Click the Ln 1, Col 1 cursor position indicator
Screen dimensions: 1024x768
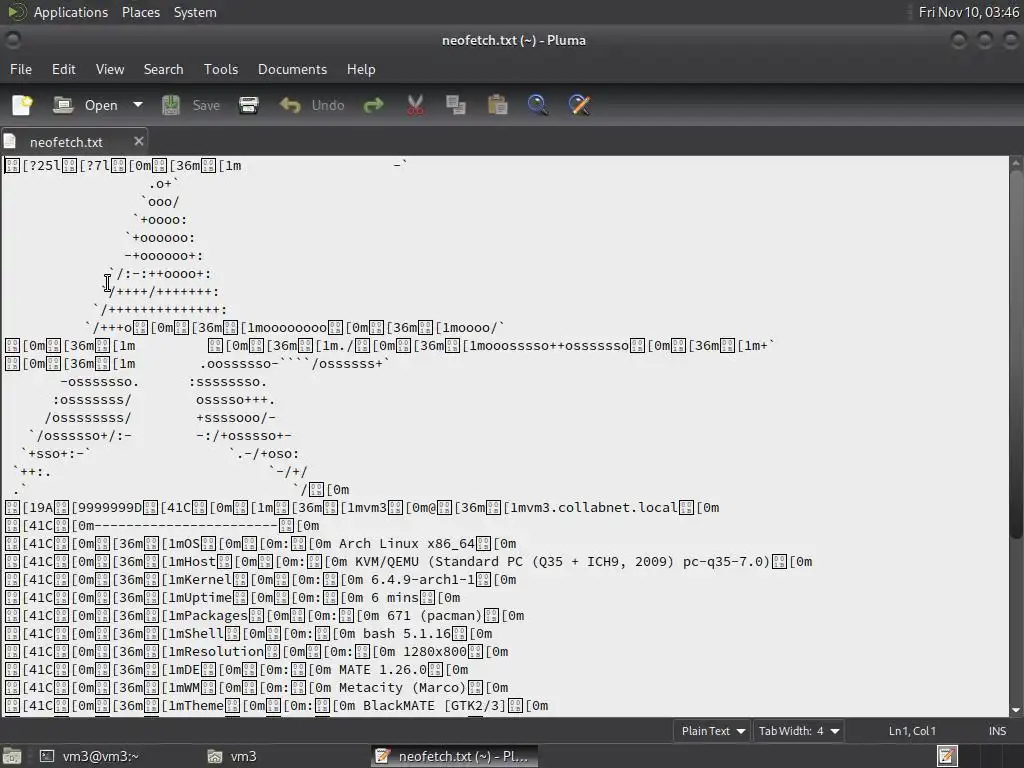point(912,731)
